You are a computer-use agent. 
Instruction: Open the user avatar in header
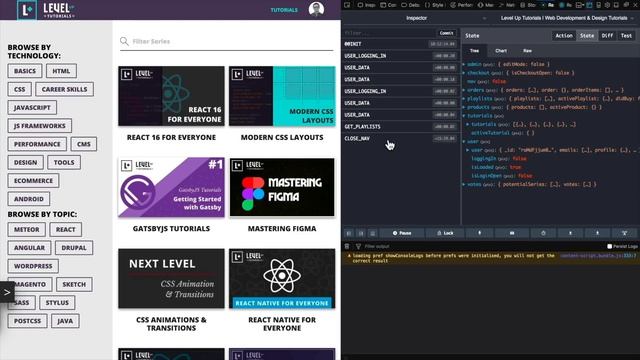(316, 9)
